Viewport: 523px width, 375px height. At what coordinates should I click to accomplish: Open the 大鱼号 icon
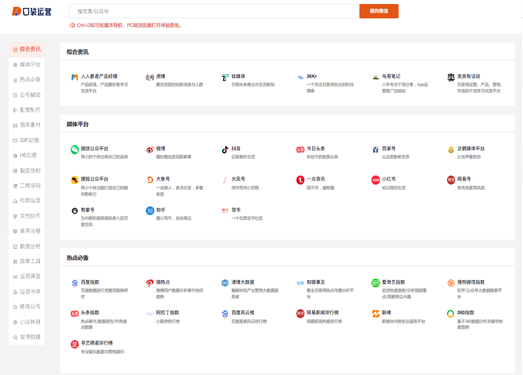pyautogui.click(x=150, y=180)
